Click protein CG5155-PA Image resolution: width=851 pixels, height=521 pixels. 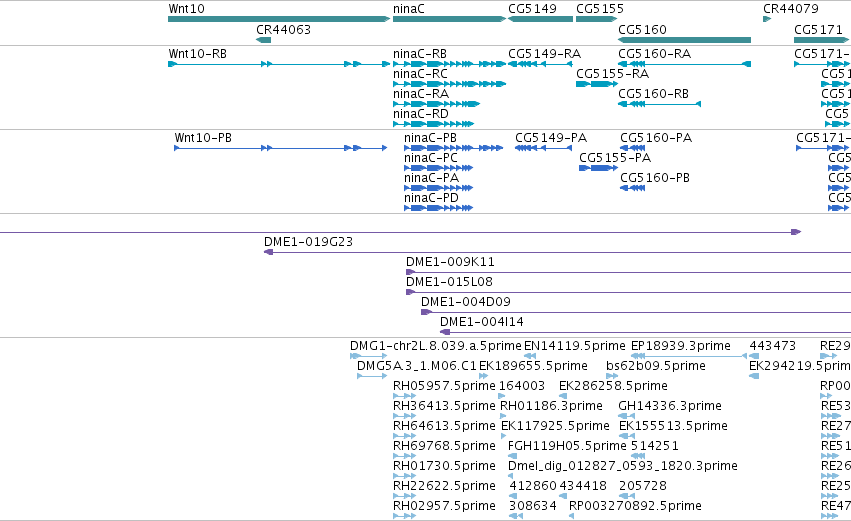[599, 168]
